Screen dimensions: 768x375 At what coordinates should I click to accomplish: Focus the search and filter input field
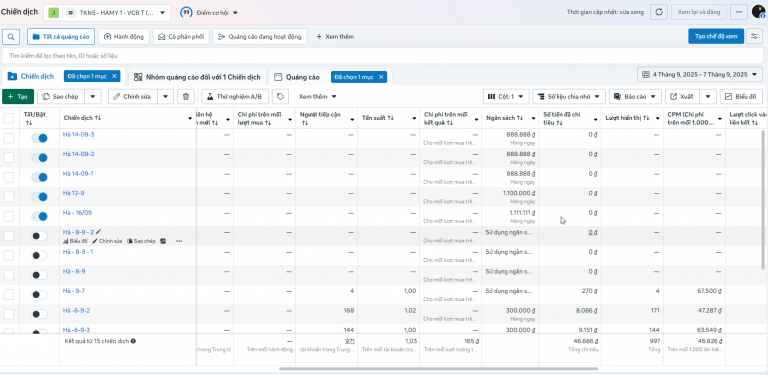[x=383, y=56]
